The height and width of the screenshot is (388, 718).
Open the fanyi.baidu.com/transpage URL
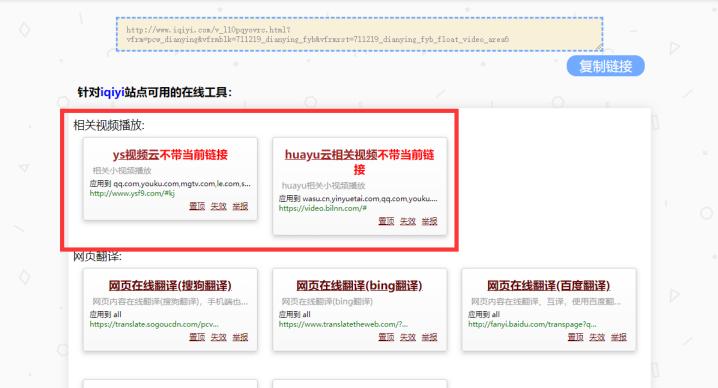click(532, 324)
